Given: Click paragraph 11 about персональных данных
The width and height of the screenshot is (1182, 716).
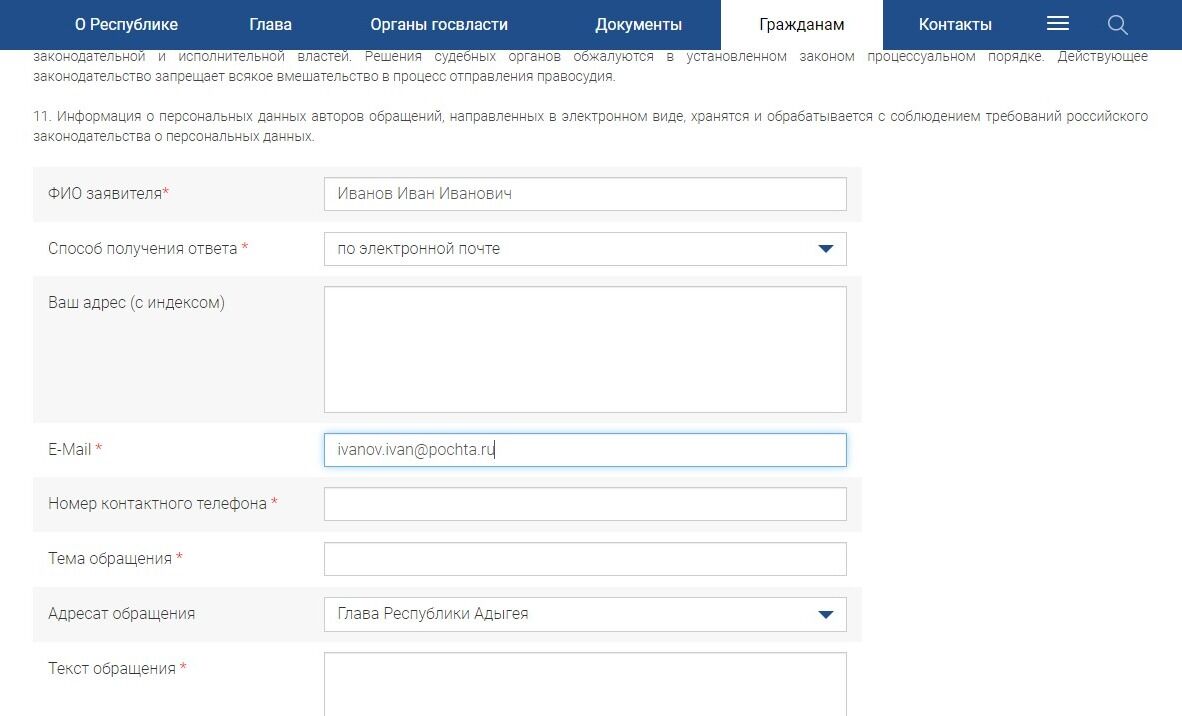Looking at the screenshot, I should coord(590,126).
